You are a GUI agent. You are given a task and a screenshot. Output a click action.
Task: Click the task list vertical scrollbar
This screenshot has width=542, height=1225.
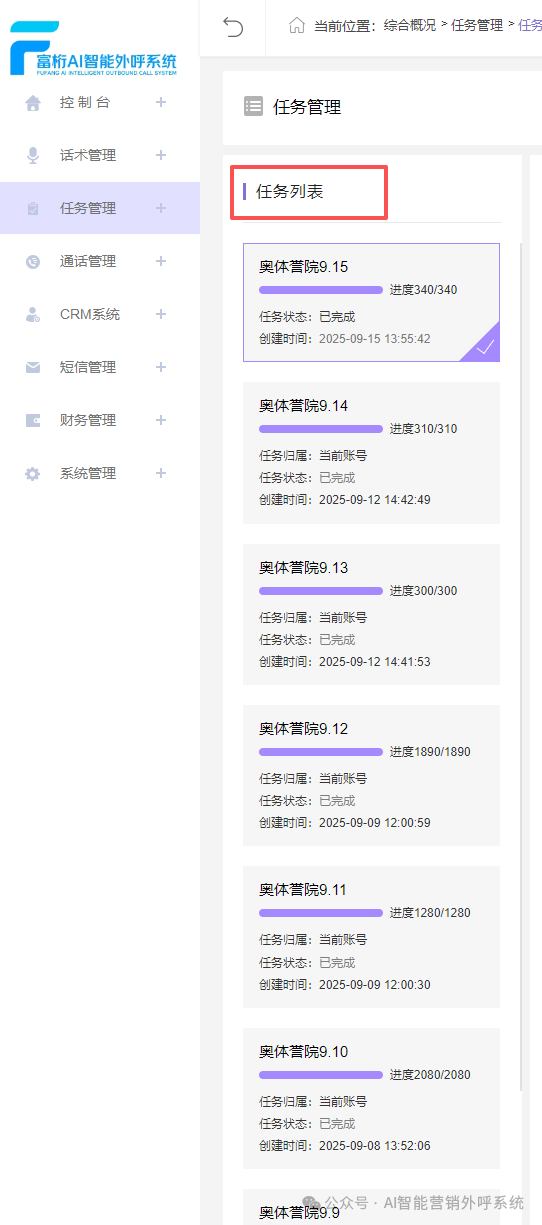click(x=521, y=665)
